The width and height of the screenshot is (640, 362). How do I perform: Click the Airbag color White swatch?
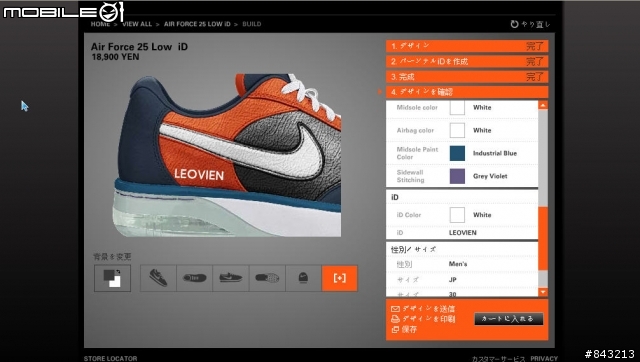[x=457, y=131]
